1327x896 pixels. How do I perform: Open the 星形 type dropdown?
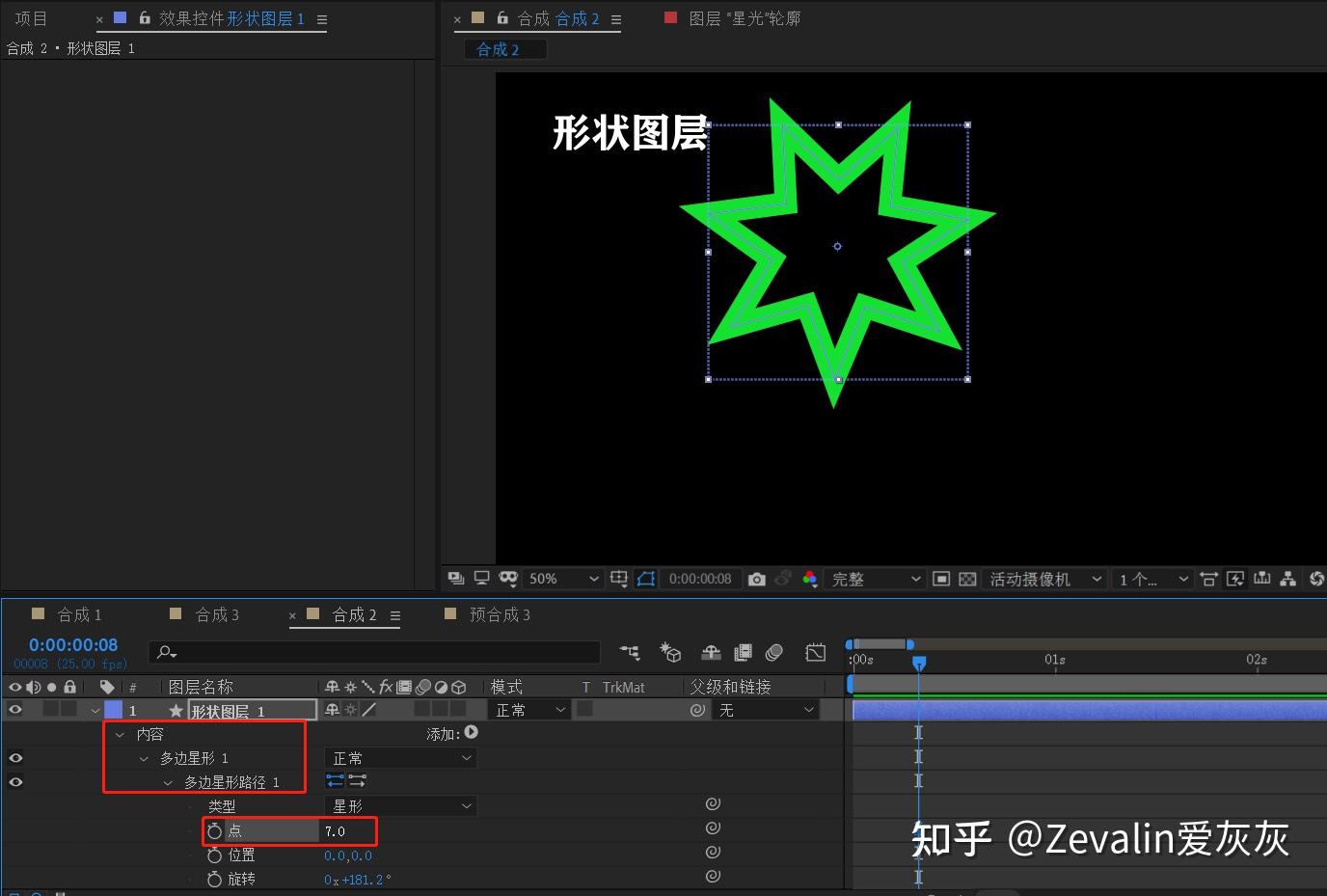[x=400, y=805]
